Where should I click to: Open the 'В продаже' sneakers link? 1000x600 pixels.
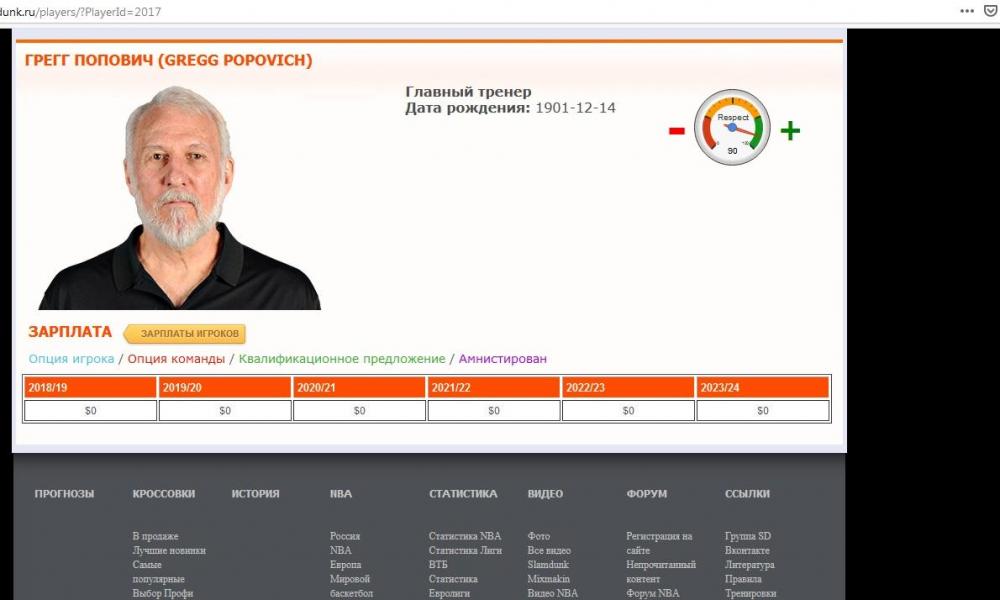[x=155, y=536]
